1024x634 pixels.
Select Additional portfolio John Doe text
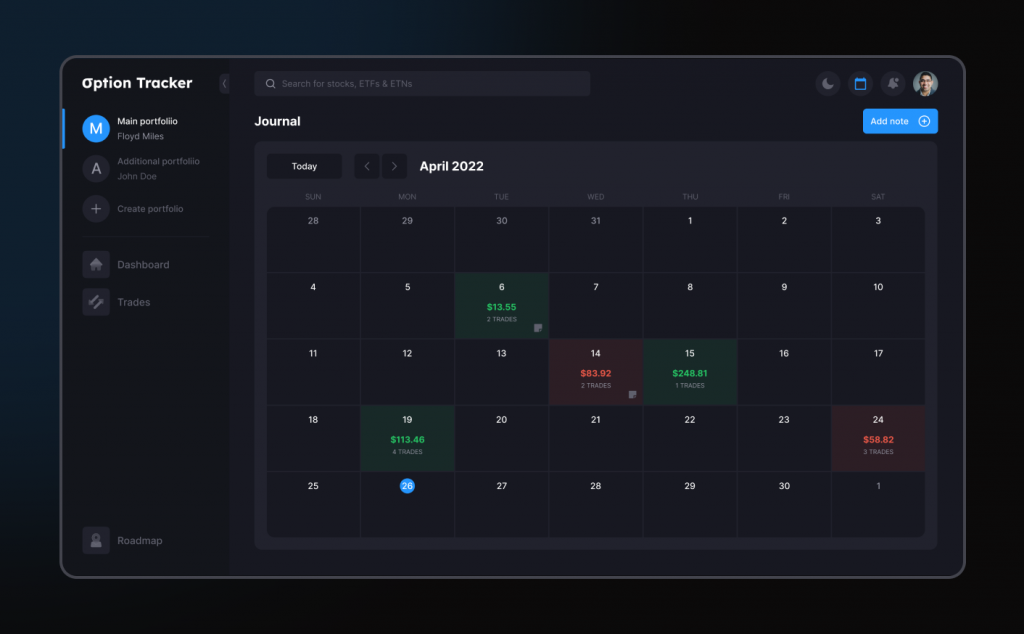(x=158, y=168)
